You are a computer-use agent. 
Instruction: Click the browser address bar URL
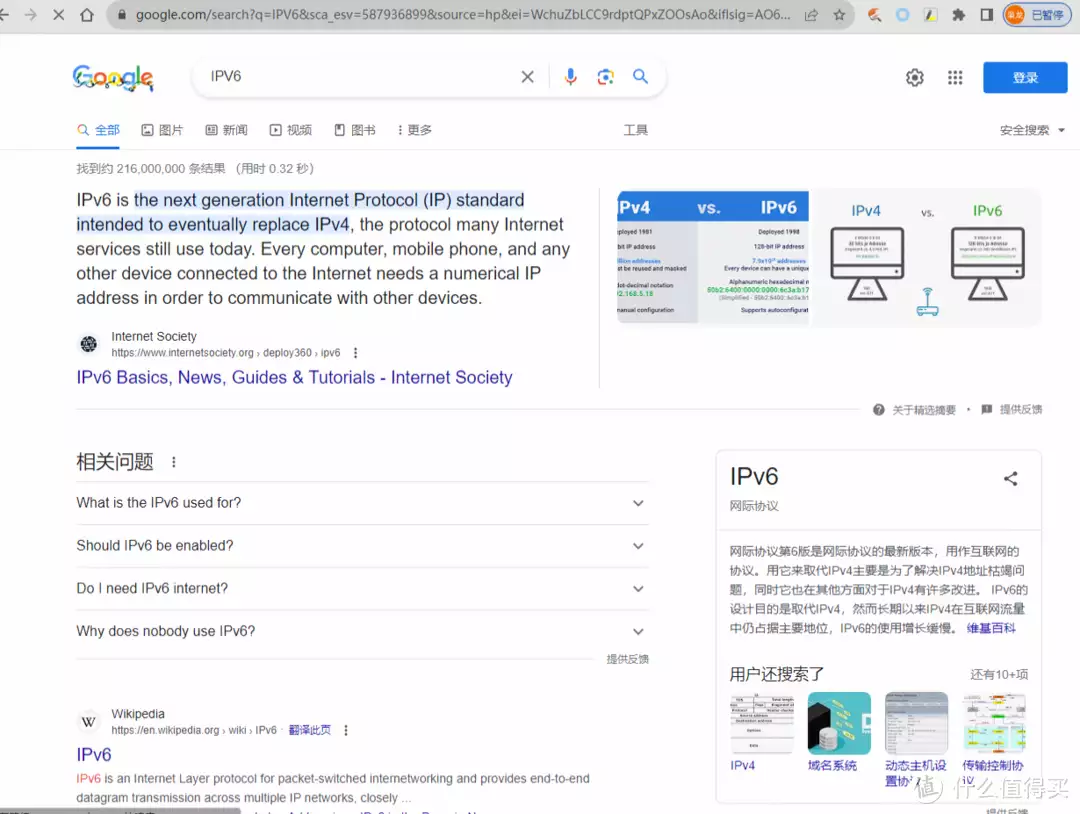463,14
